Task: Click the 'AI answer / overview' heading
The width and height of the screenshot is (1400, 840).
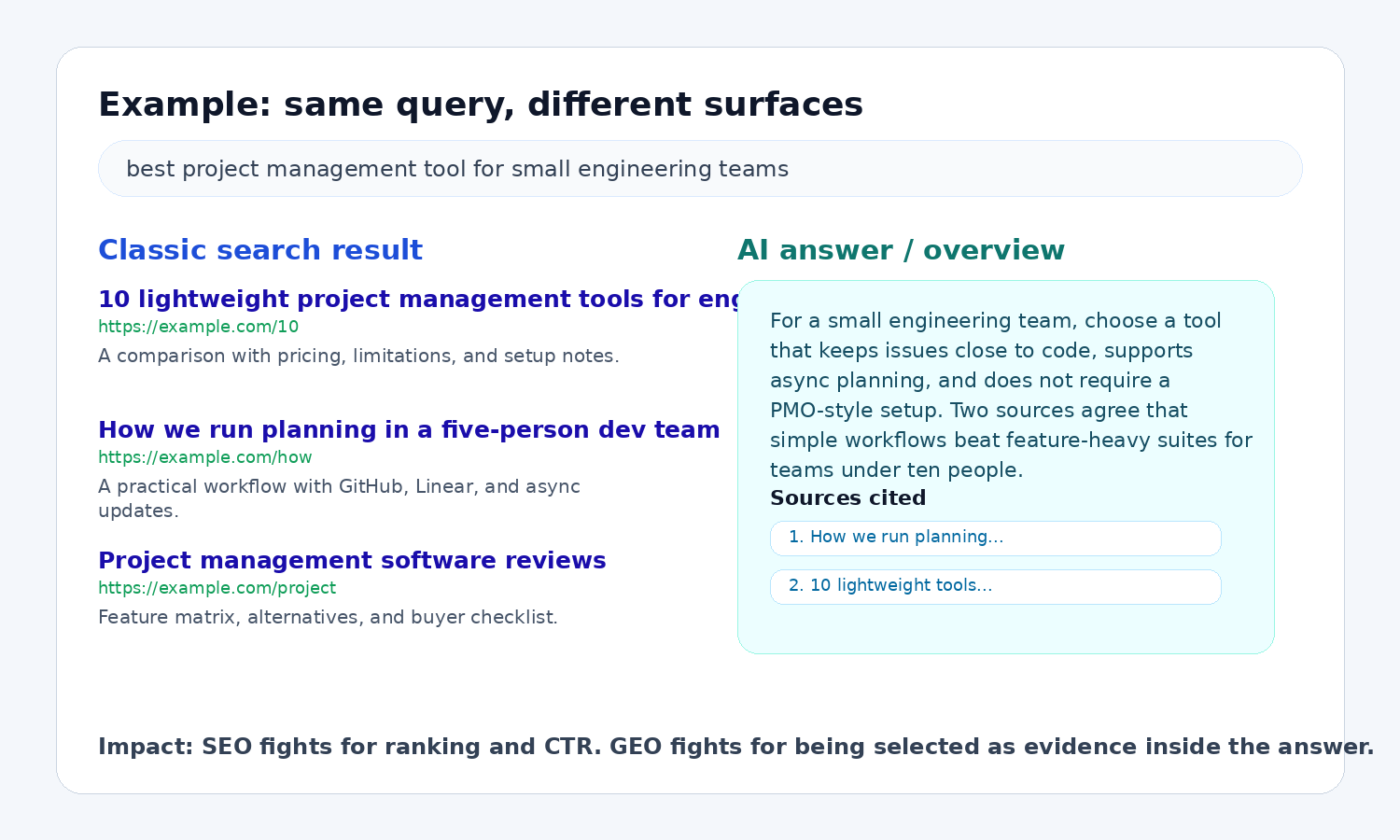Action: 901,250
